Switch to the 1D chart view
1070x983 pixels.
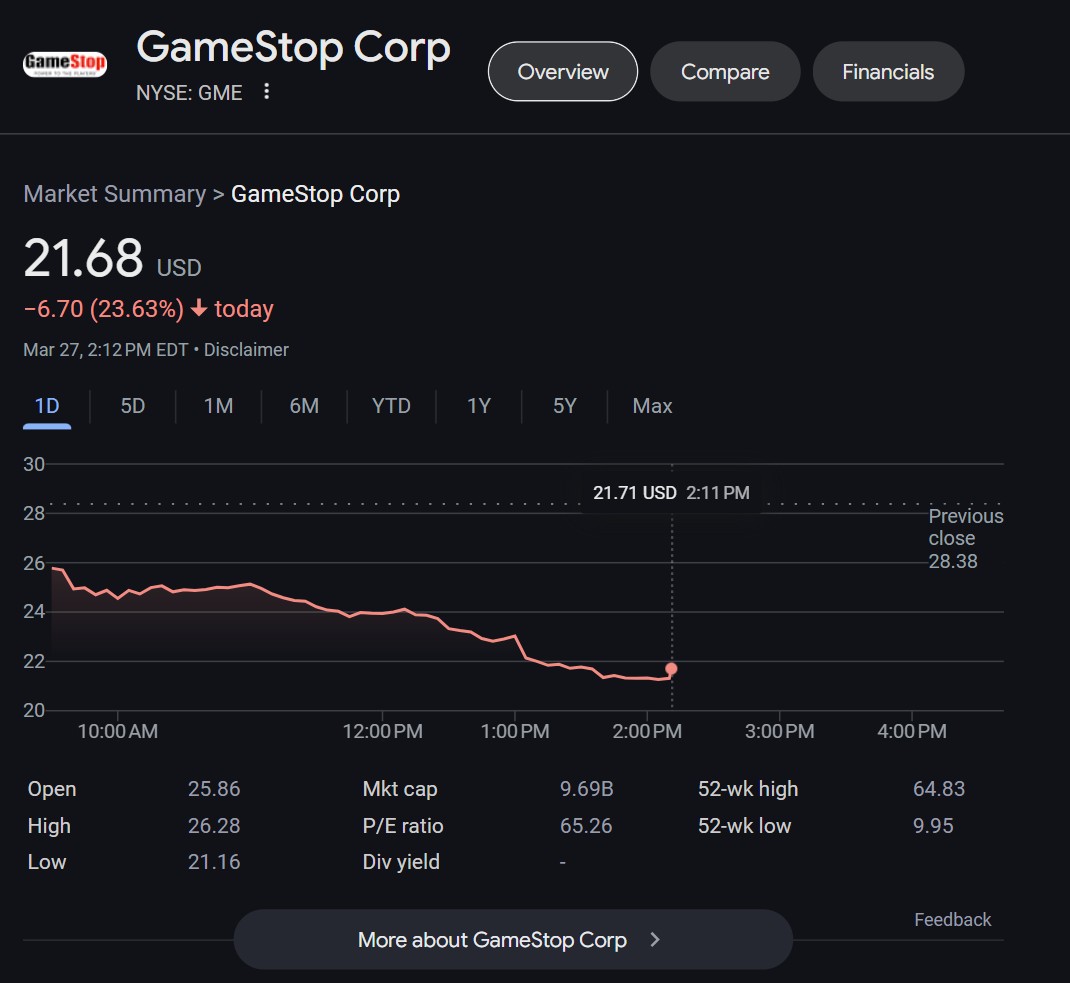pos(45,406)
